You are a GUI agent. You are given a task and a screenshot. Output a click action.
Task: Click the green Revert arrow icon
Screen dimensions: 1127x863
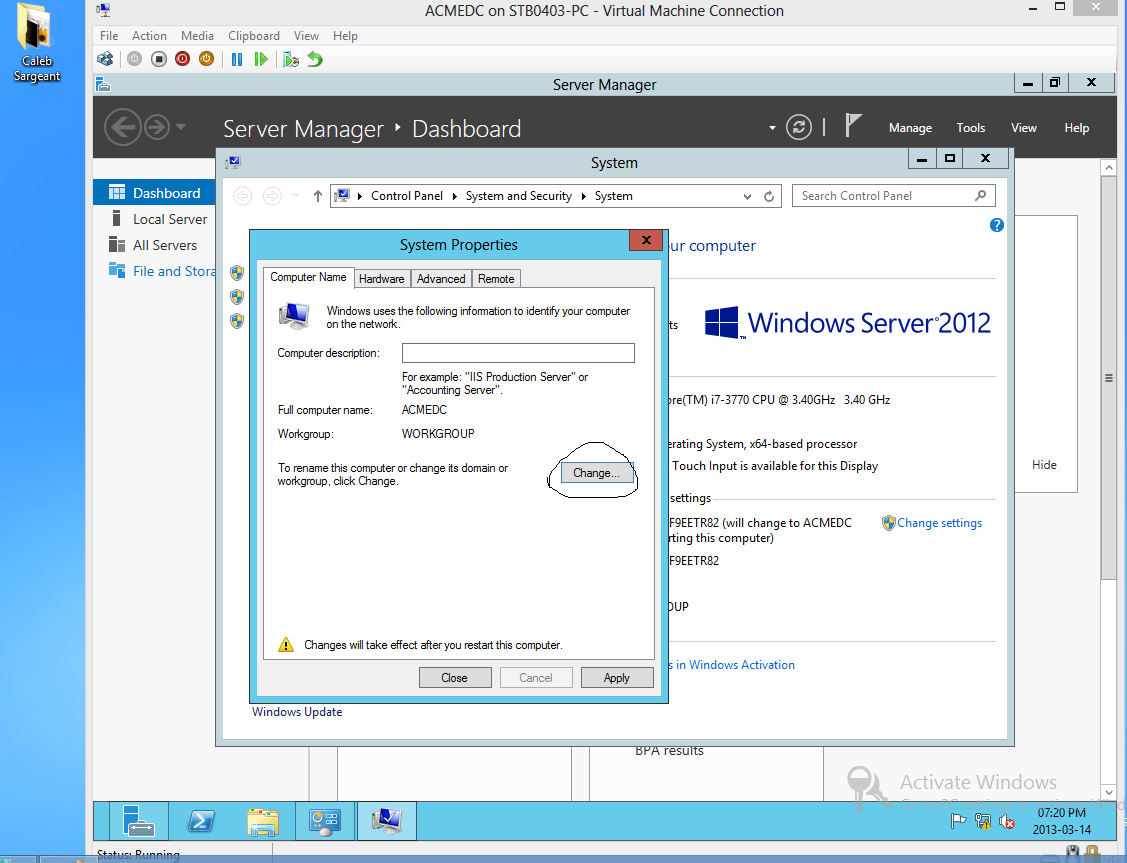pos(315,59)
